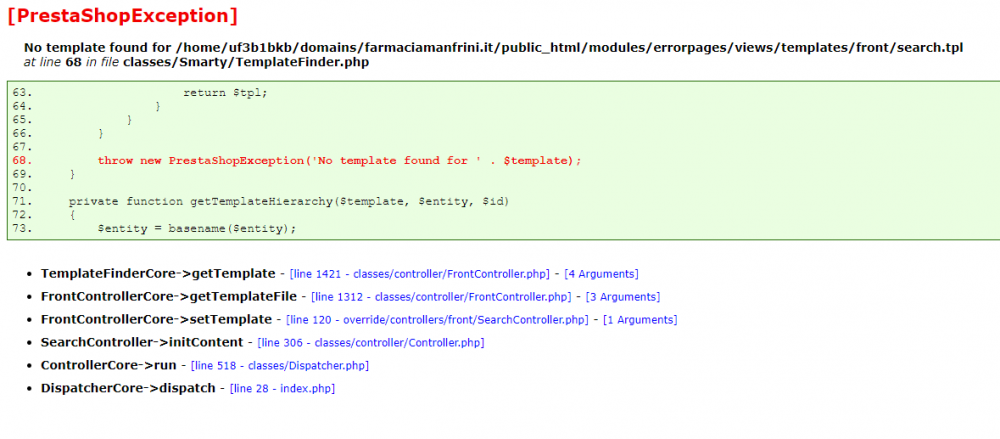This screenshot has width=1000, height=439.
Task: Open the line 518 Dispatcher.php link
Action: tap(279, 366)
